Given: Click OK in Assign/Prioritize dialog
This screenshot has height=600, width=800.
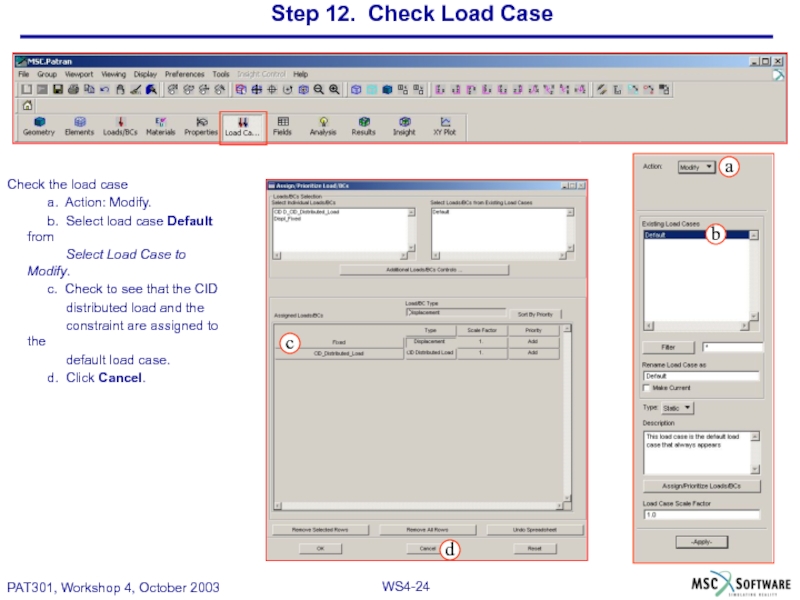Looking at the screenshot, I should [x=320, y=549].
